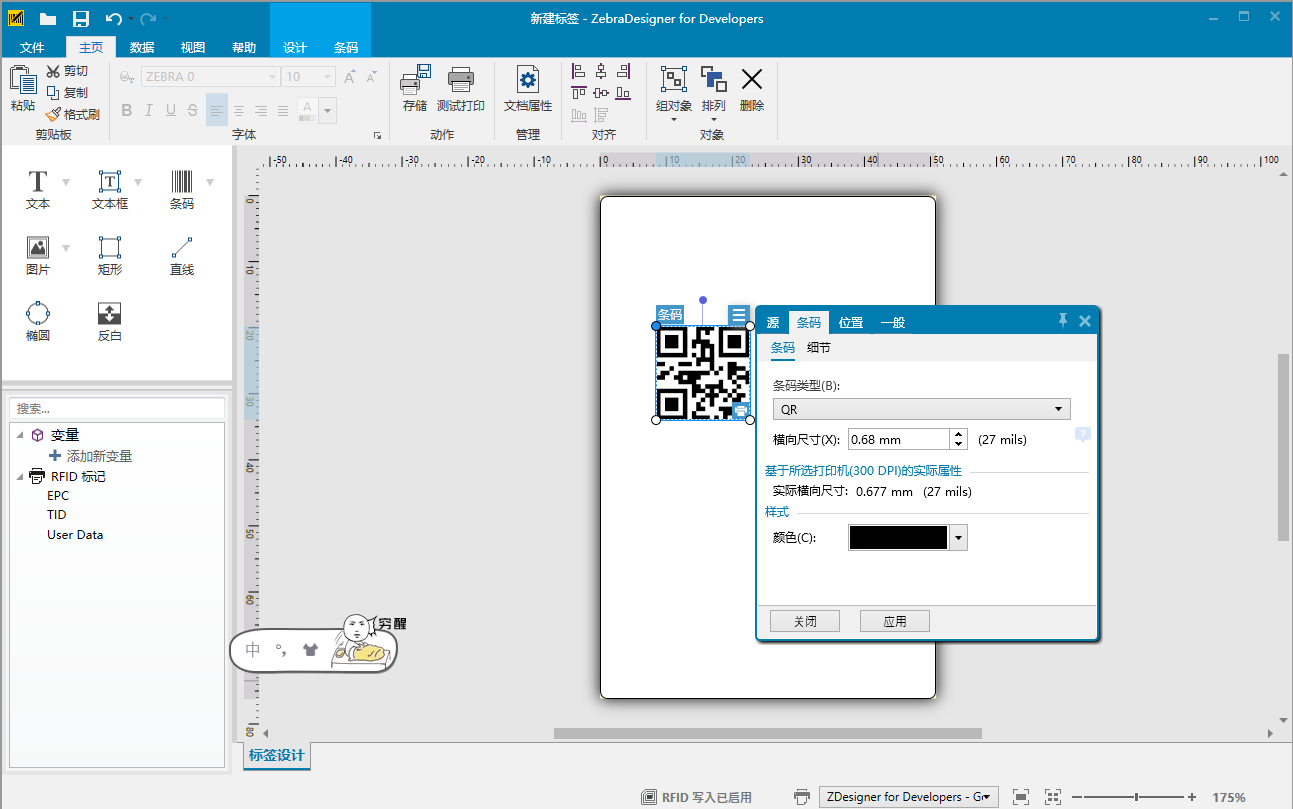Click the zoom-in plus button in status bar
Image resolution: width=1293 pixels, height=809 pixels.
point(1192,797)
